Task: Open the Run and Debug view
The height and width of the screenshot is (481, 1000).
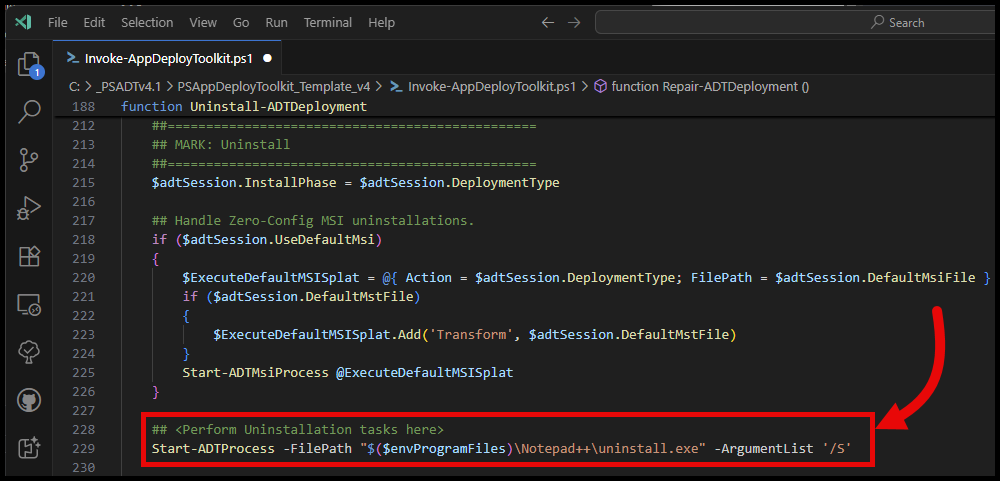Action: 28,208
